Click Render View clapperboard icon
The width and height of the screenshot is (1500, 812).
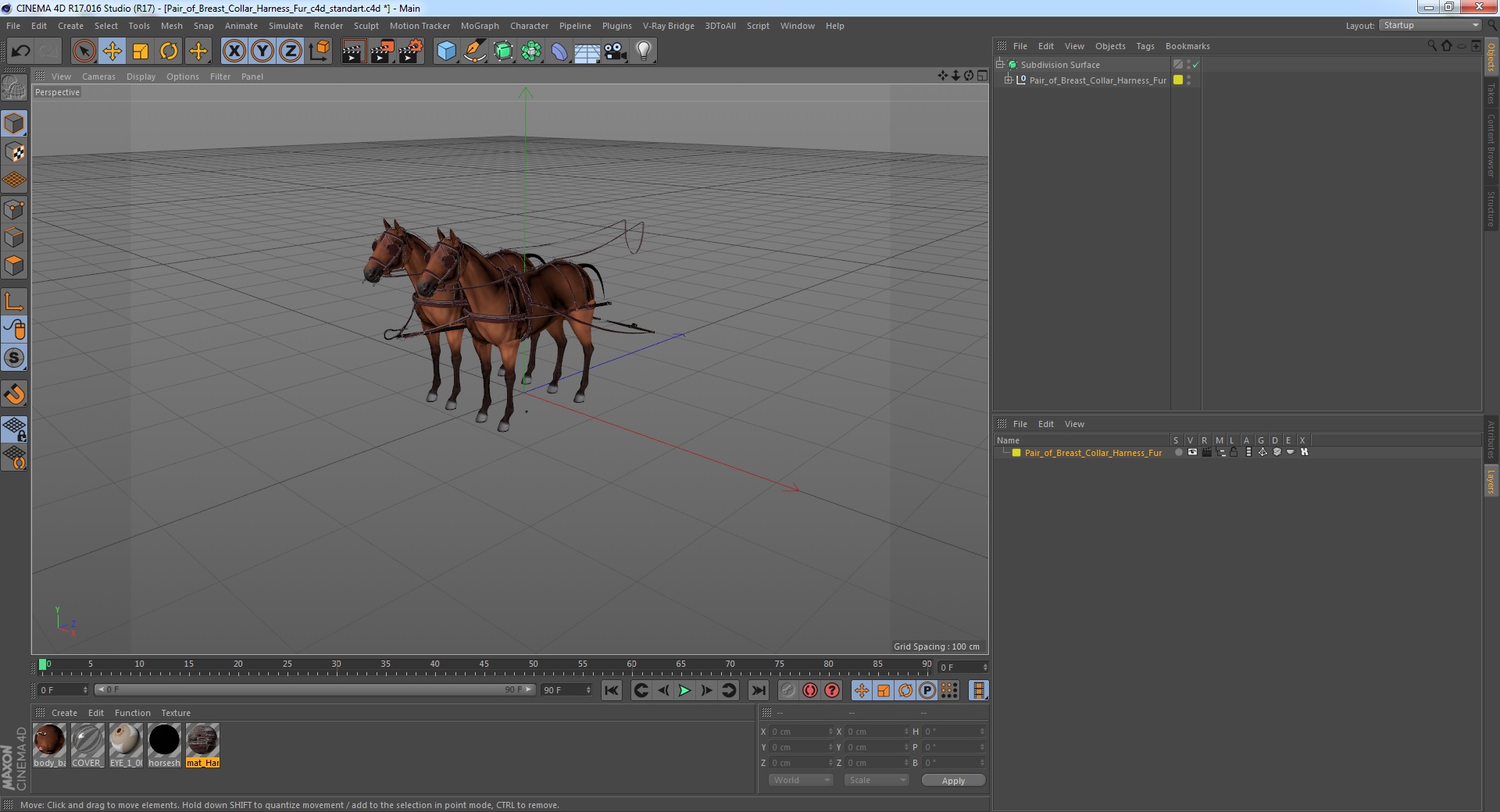pyautogui.click(x=353, y=52)
